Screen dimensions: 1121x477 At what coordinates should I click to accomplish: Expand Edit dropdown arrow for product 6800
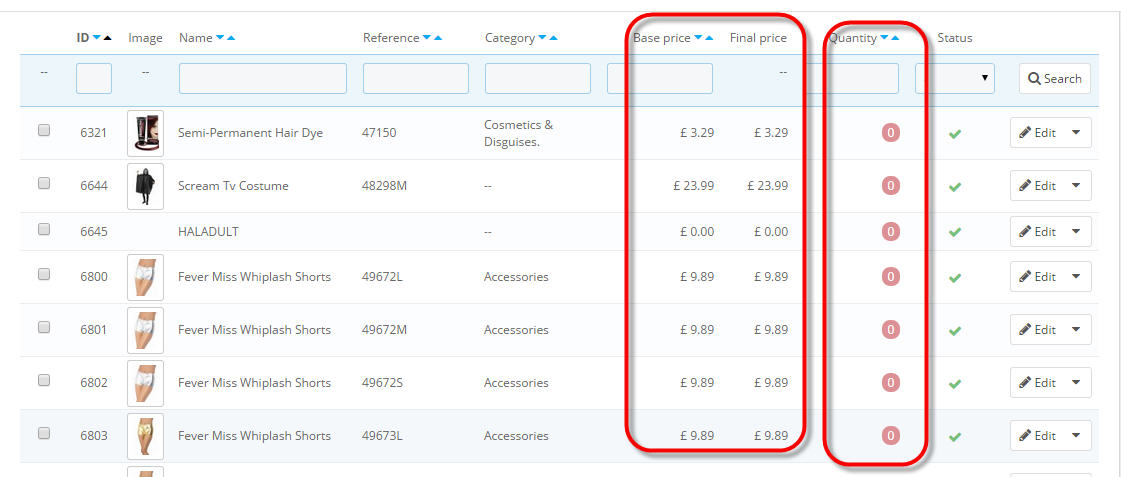(x=1077, y=277)
